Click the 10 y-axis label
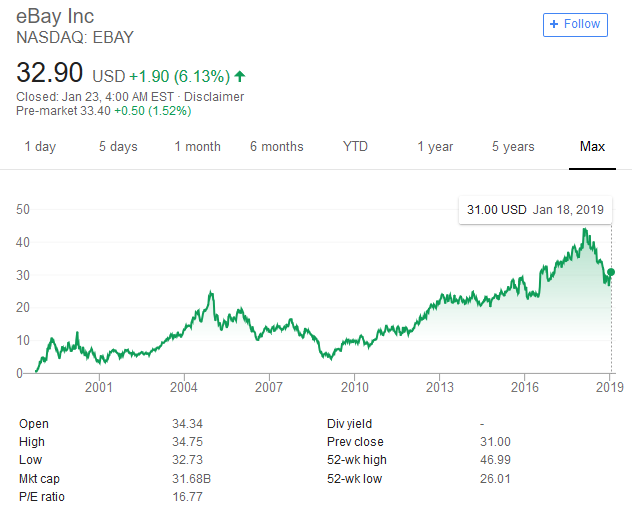This screenshot has width=632, height=510. (x=23, y=341)
